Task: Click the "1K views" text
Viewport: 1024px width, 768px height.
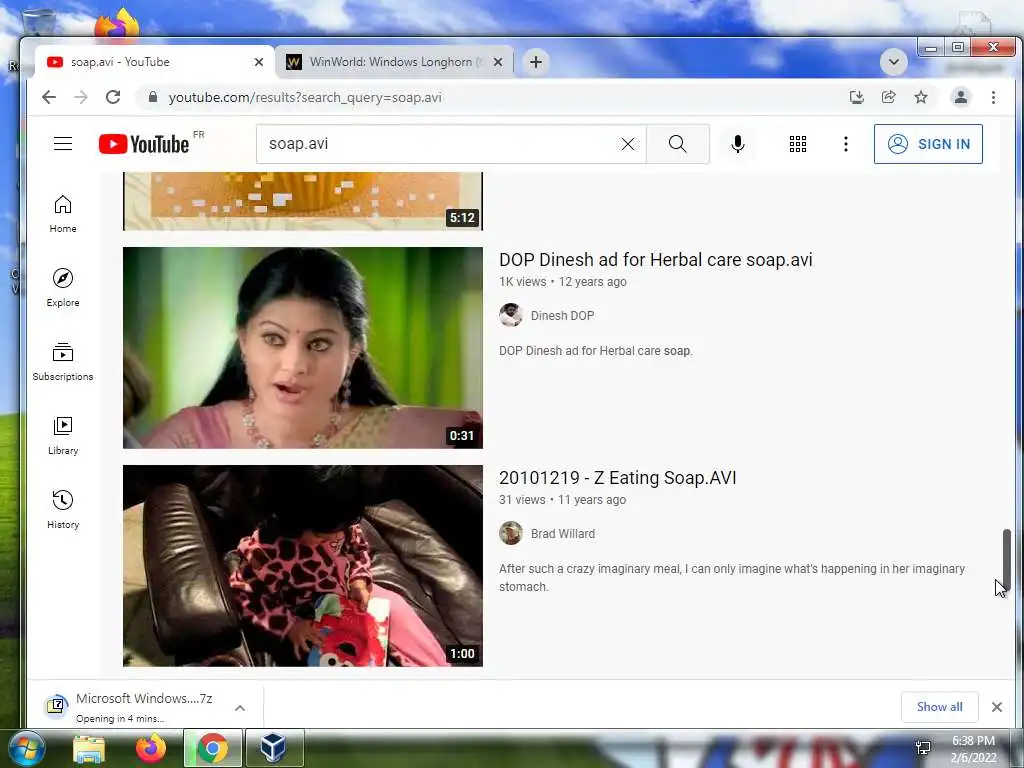Action: (x=522, y=281)
